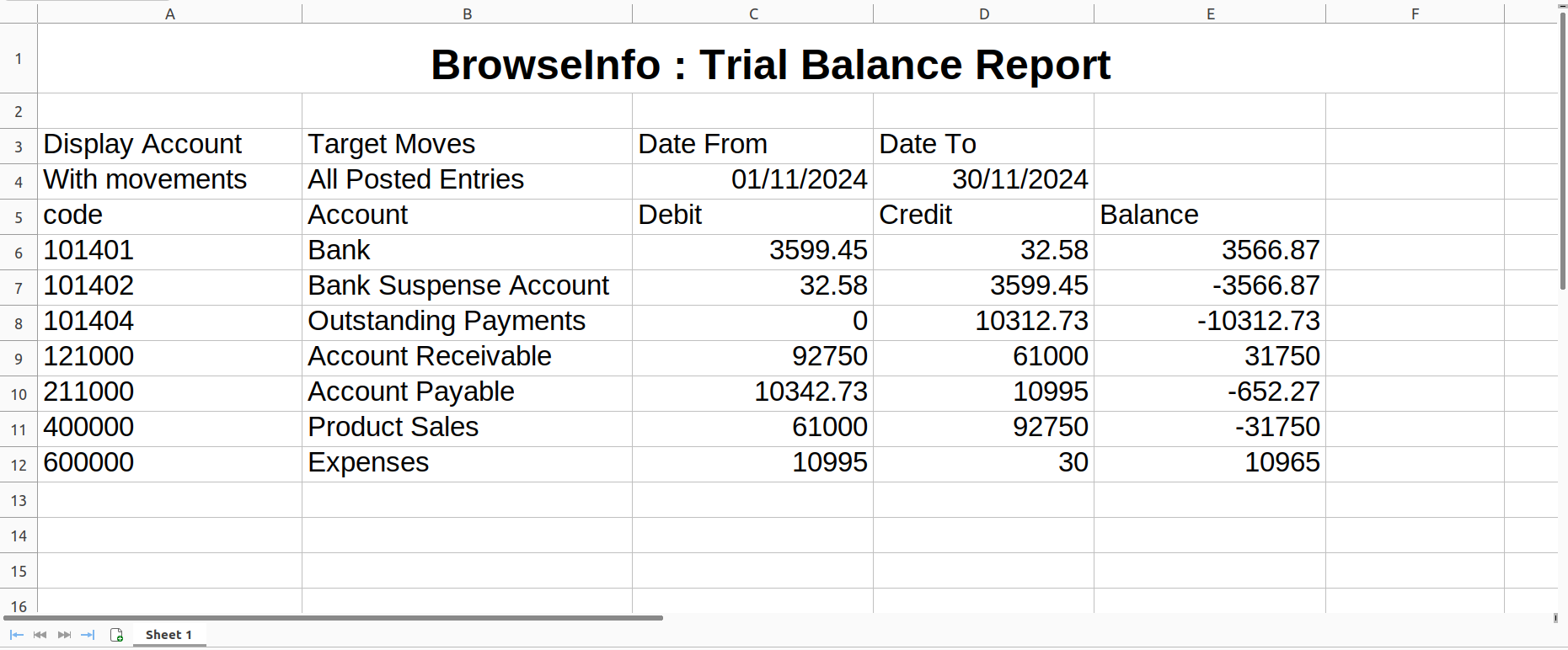Select the 'All Posted Entries' cell
Screen dimensions: 1568x650
pyautogui.click(x=468, y=181)
